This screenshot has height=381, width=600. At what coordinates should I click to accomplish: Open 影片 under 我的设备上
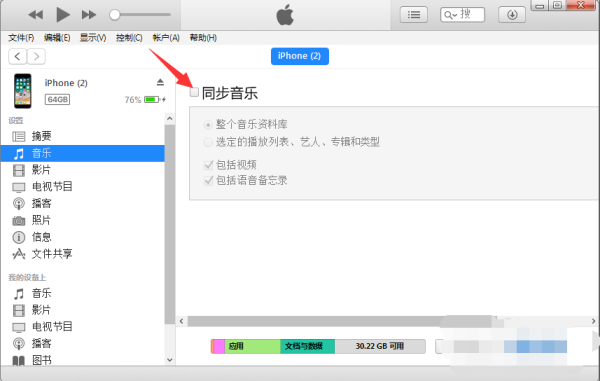[83, 310]
